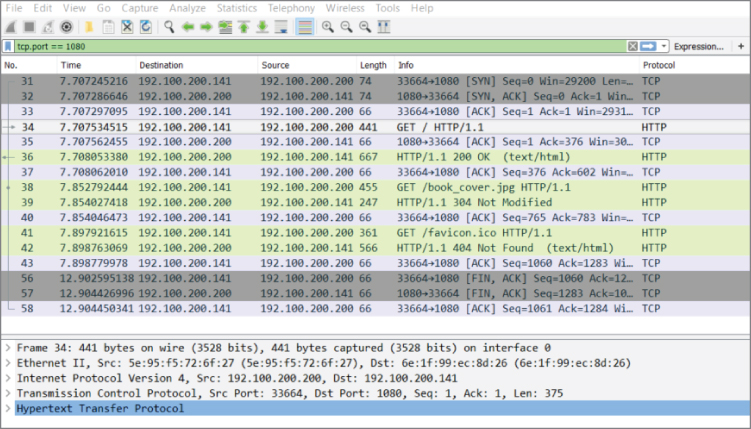This screenshot has height=429, width=751.
Task: Click the filter bookmark icon
Action: click(x=8, y=46)
